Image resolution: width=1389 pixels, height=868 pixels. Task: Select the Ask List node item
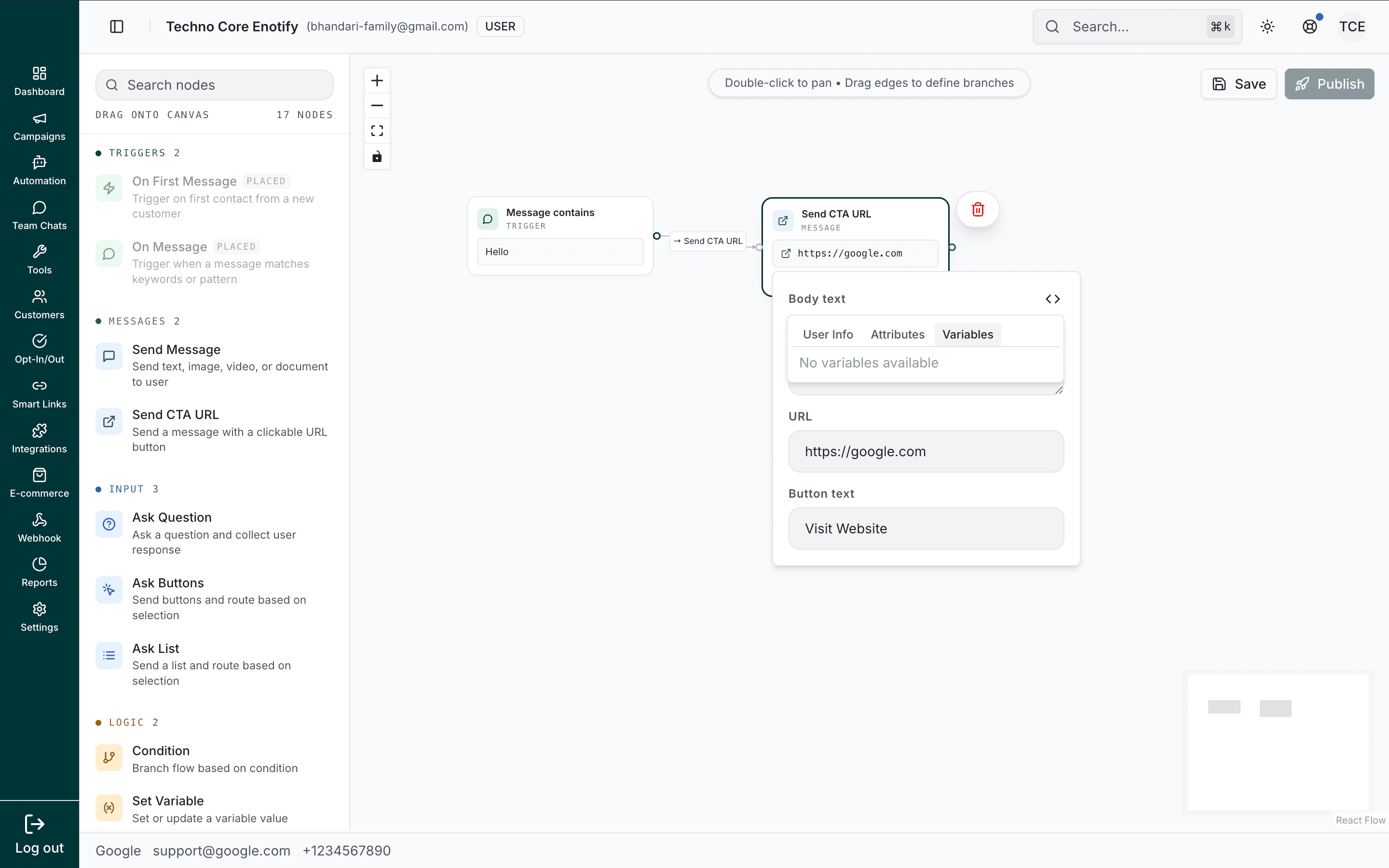[x=214, y=664]
